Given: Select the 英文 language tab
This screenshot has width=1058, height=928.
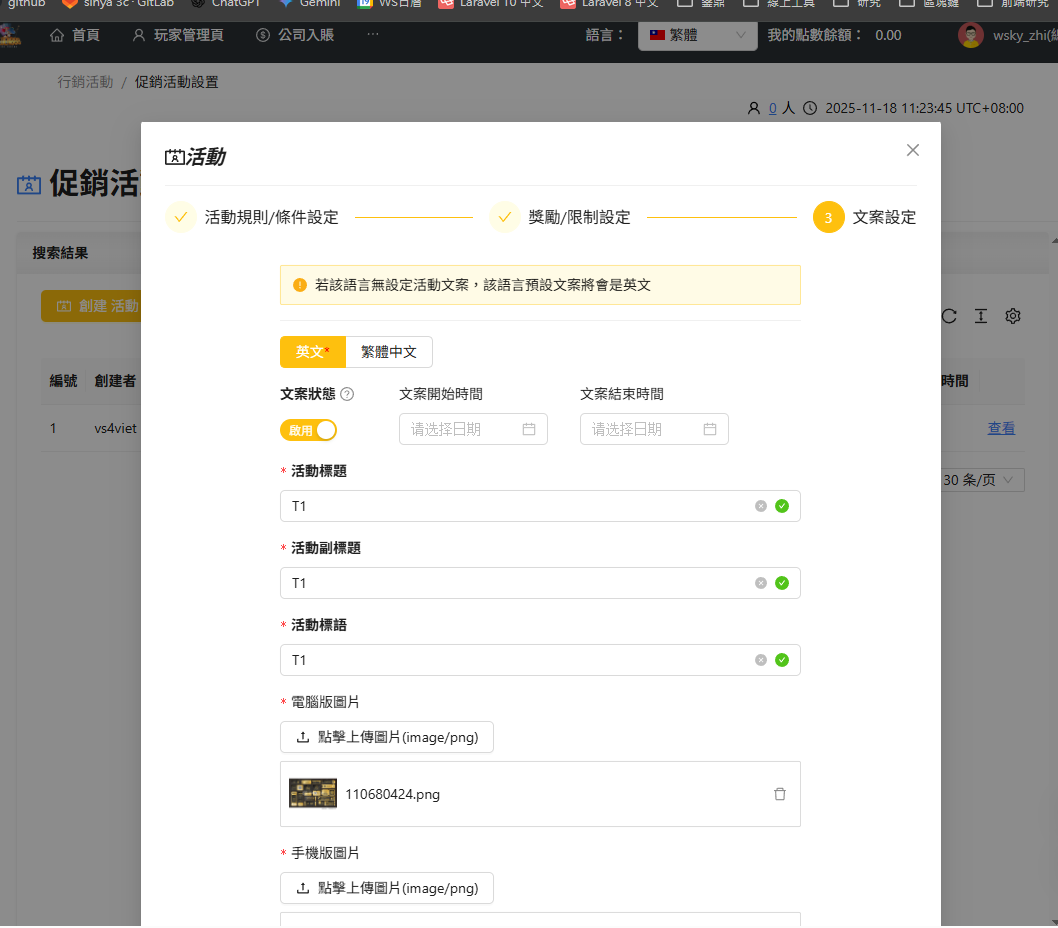Looking at the screenshot, I should 312,352.
